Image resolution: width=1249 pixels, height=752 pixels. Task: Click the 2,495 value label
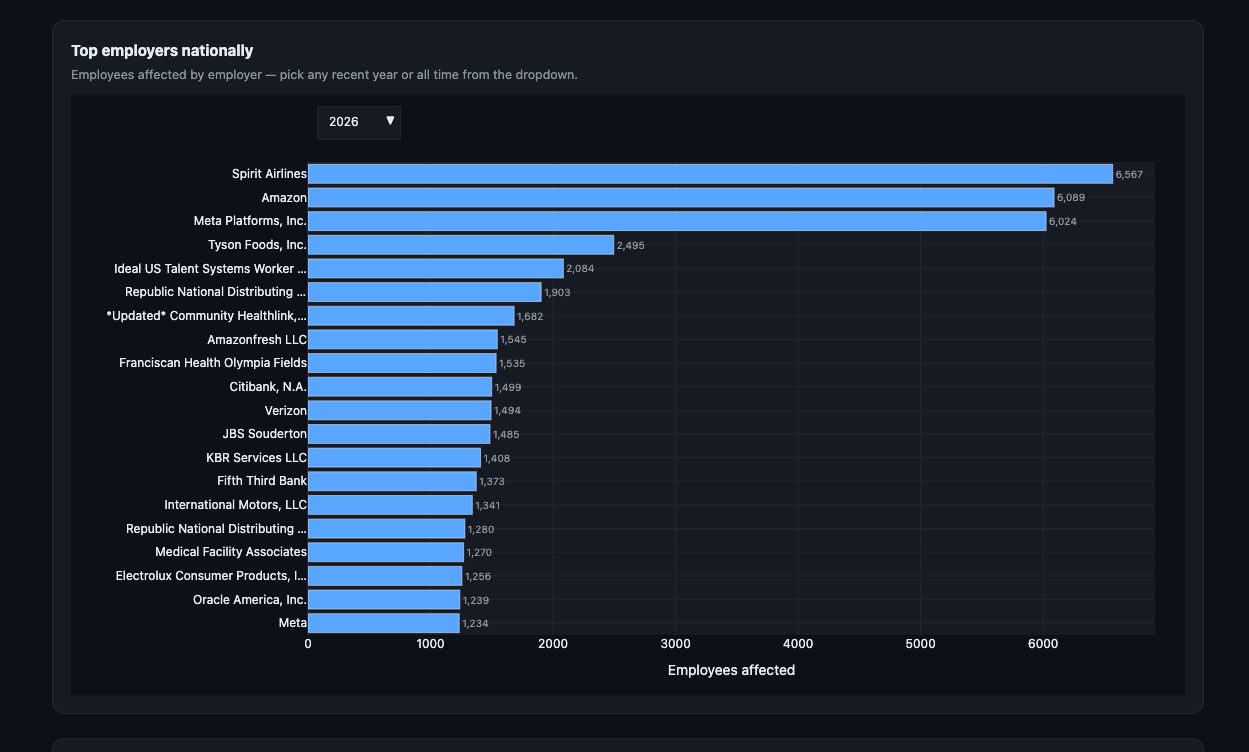click(x=631, y=245)
